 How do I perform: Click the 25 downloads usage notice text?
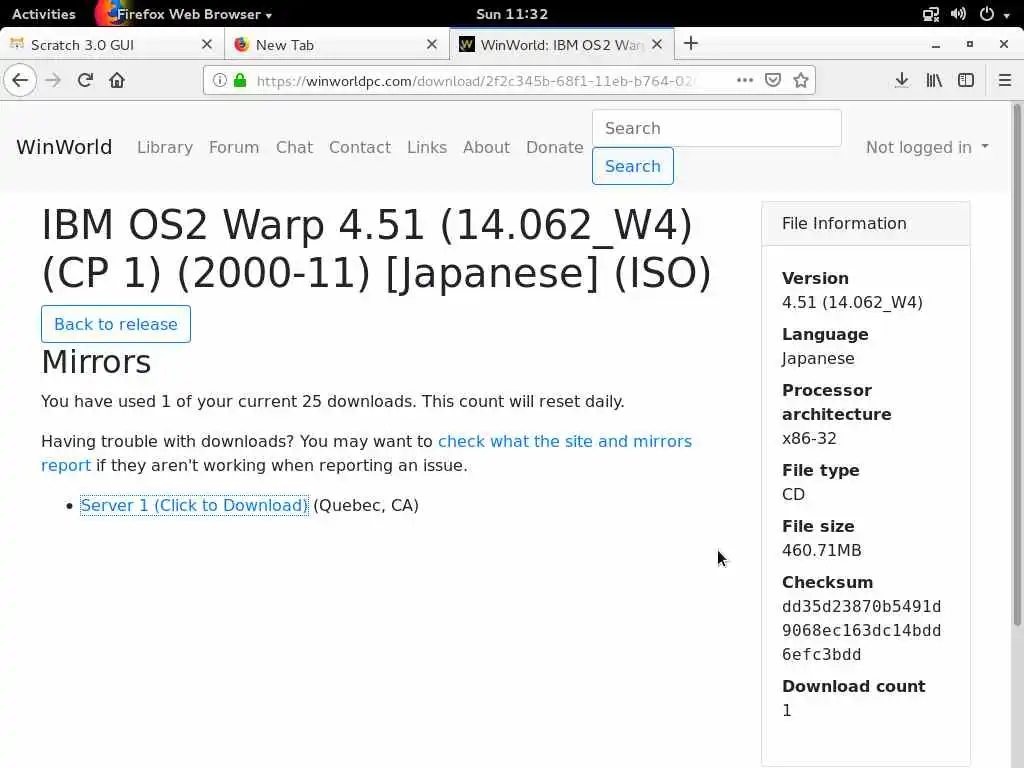coord(332,402)
